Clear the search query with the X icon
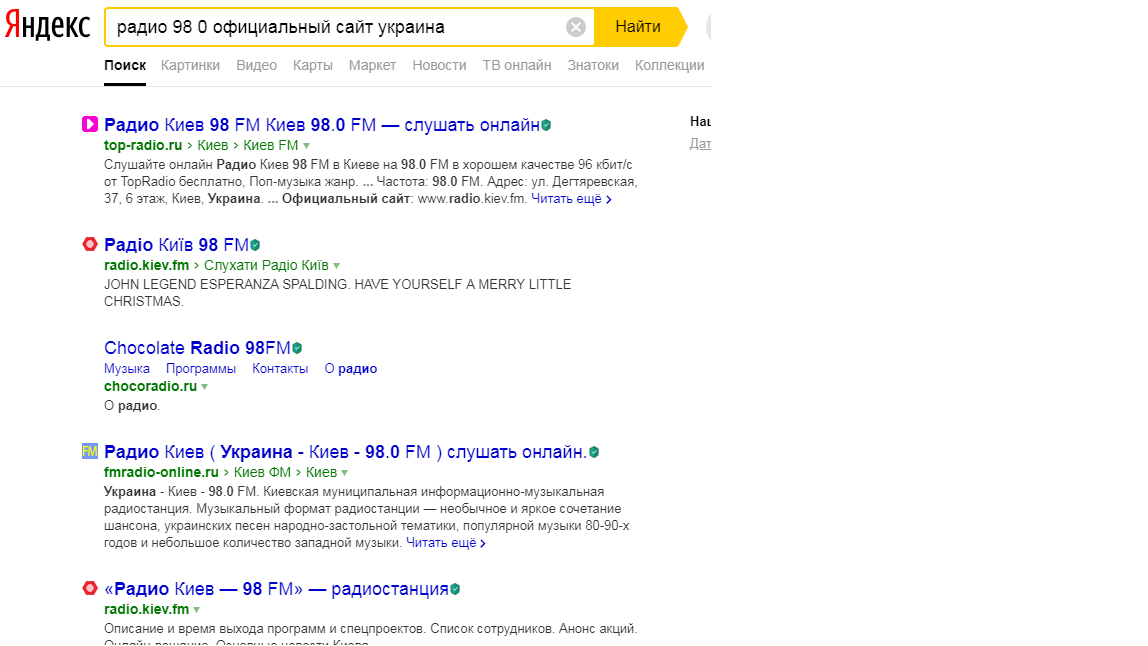 click(576, 27)
